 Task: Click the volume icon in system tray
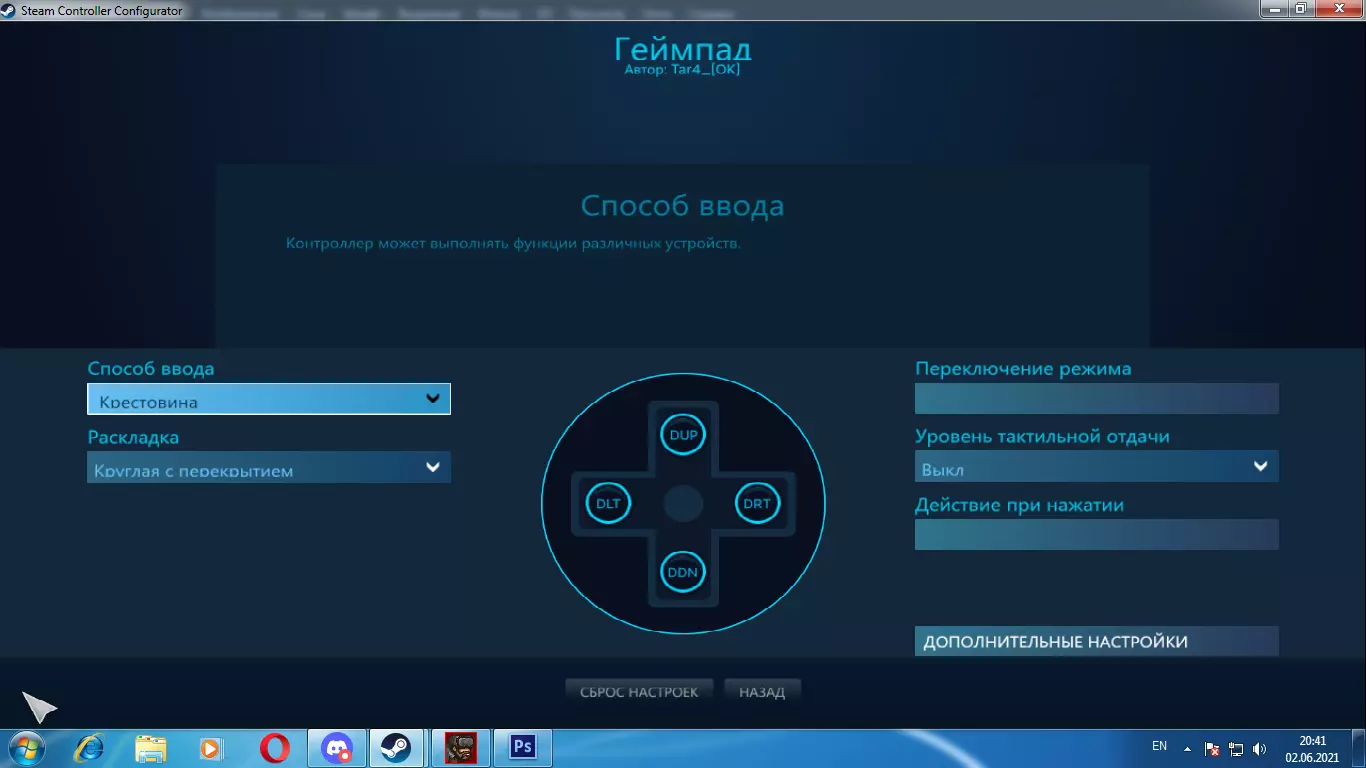[x=1259, y=748]
